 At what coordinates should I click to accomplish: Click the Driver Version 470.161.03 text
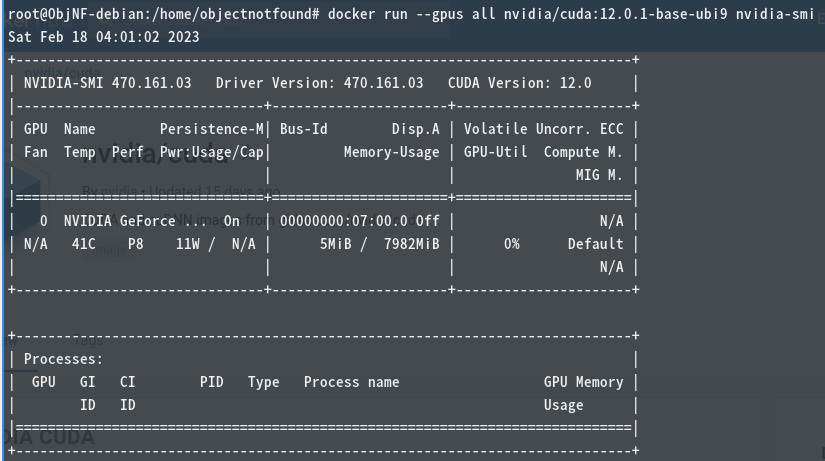[319, 83]
